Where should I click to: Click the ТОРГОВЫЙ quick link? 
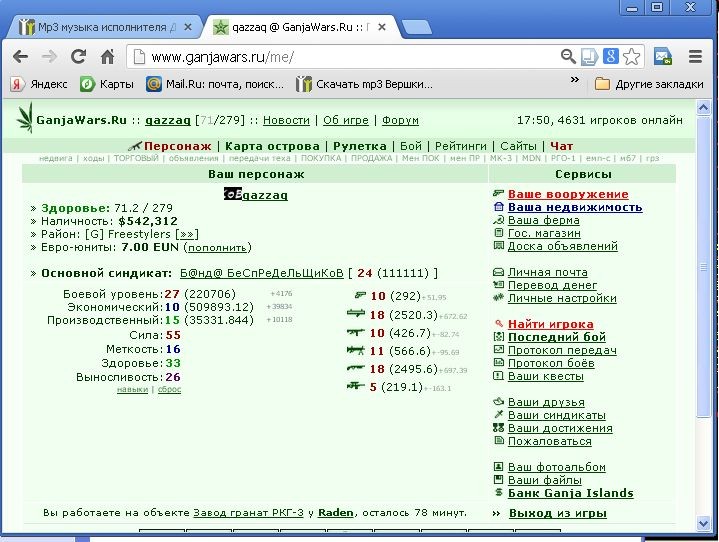pos(136,158)
